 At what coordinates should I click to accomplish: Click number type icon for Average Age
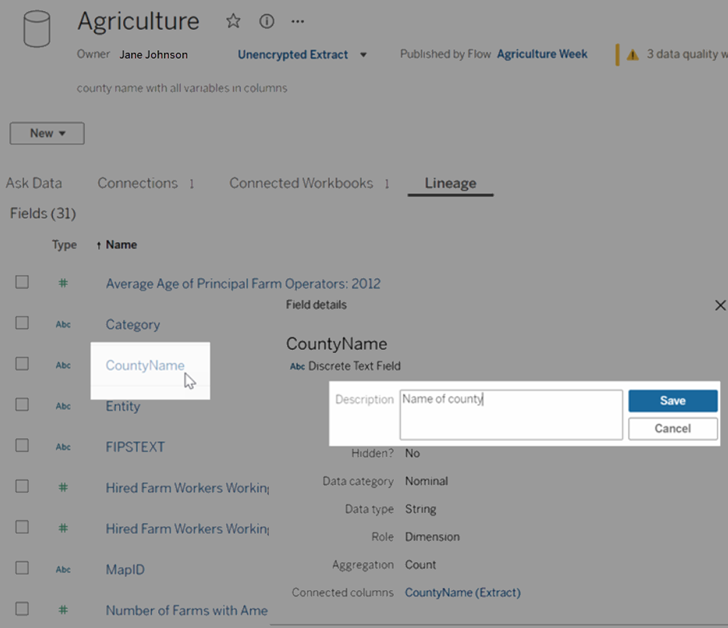pyautogui.click(x=63, y=283)
